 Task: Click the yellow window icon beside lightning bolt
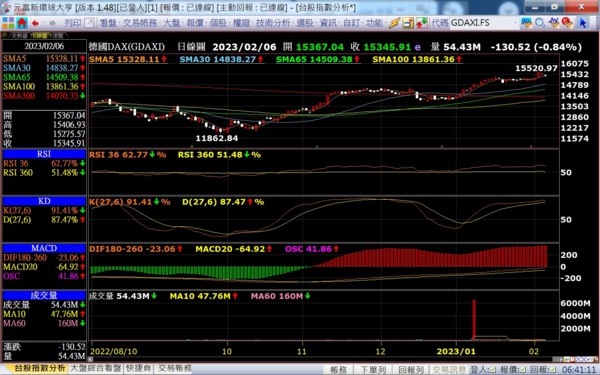pyautogui.click(x=408, y=23)
